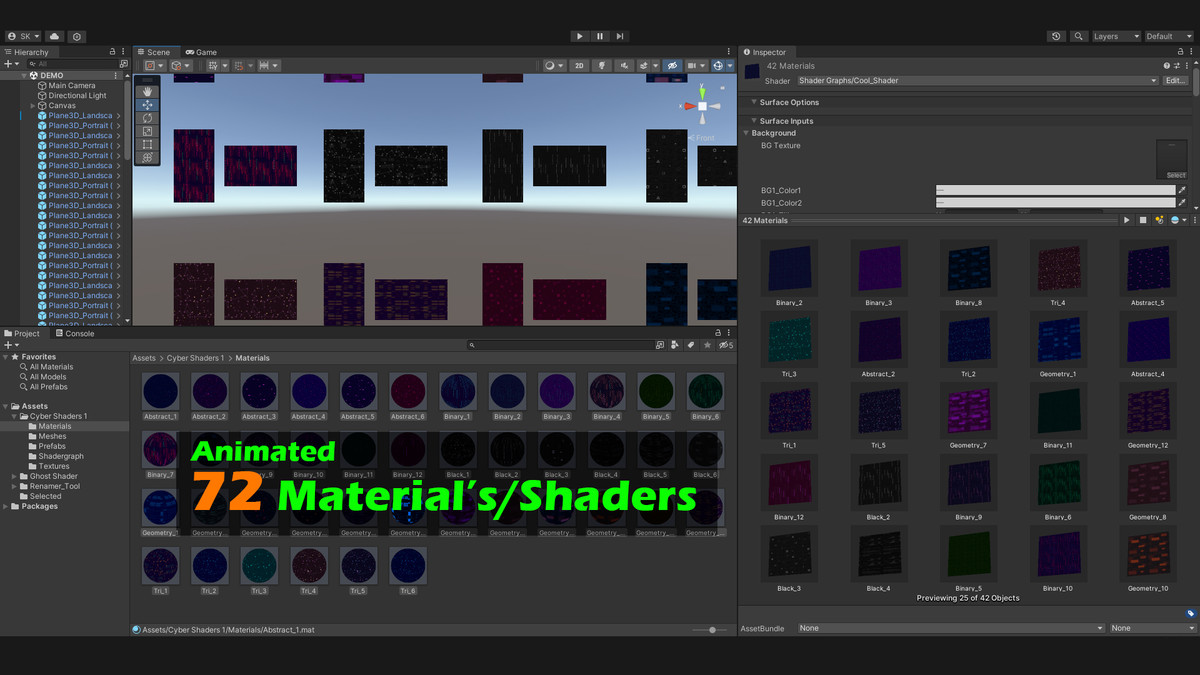Lock the Inspector panel
This screenshot has height=675, width=1200.
tap(1180, 52)
